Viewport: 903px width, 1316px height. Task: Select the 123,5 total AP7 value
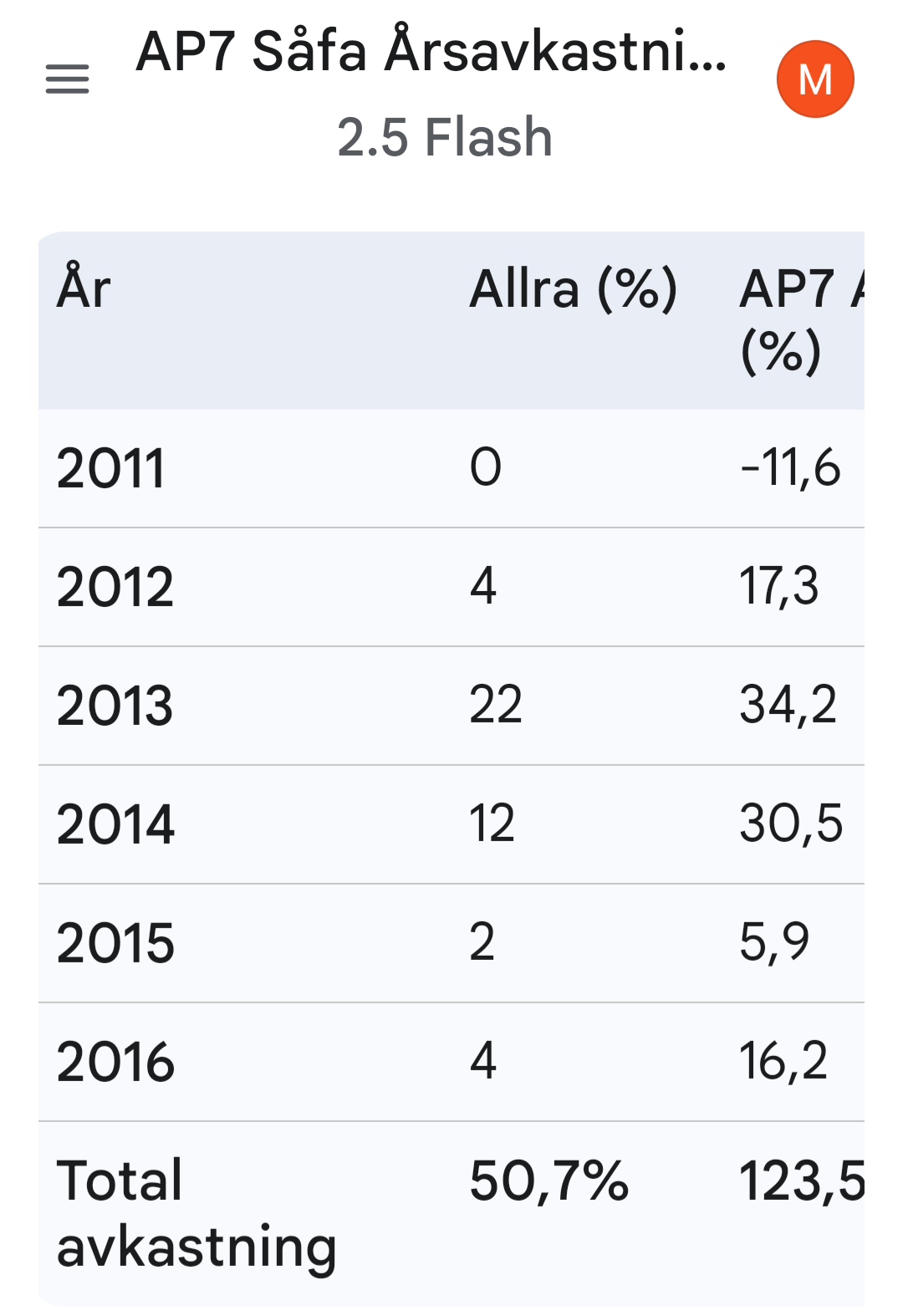point(801,1181)
